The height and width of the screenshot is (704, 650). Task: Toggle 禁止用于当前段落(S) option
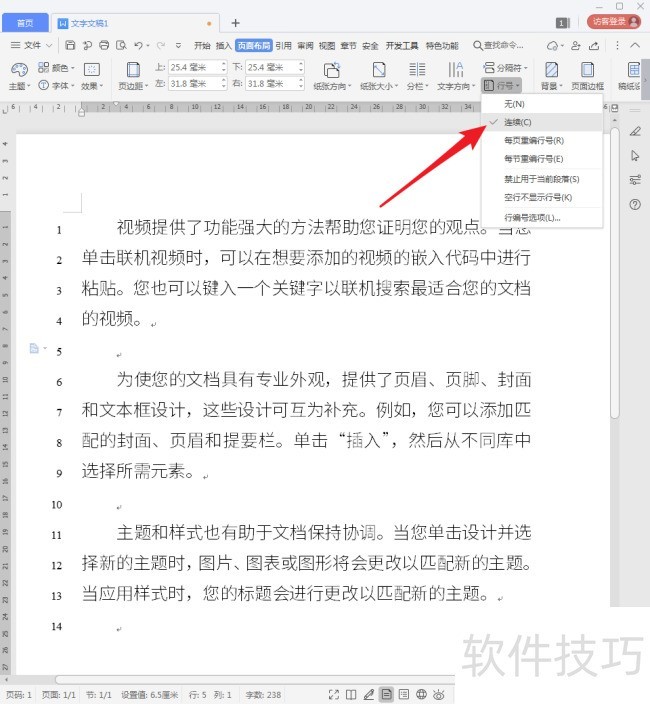tap(542, 179)
